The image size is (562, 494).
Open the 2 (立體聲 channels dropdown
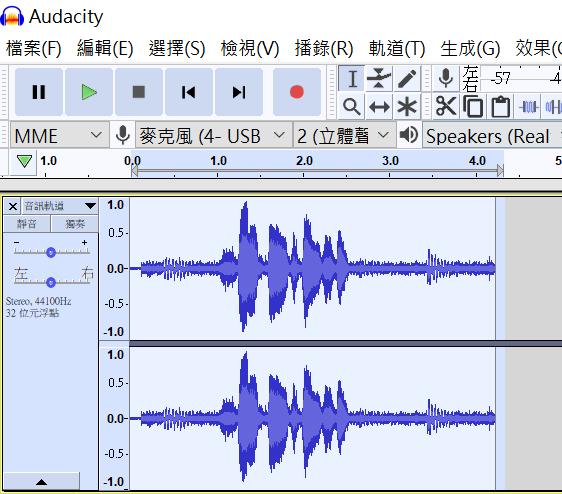coord(344,136)
